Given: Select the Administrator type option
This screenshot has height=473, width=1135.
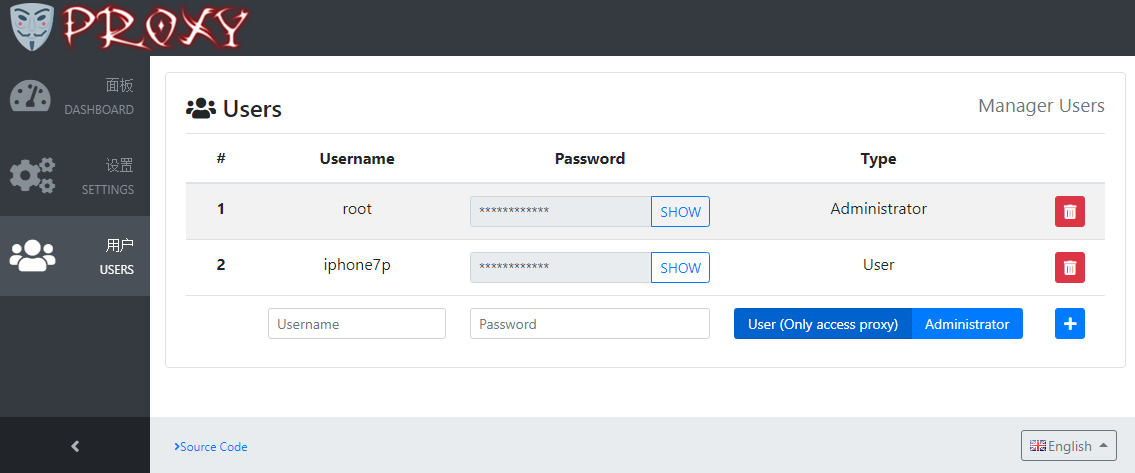Looking at the screenshot, I should (967, 323).
